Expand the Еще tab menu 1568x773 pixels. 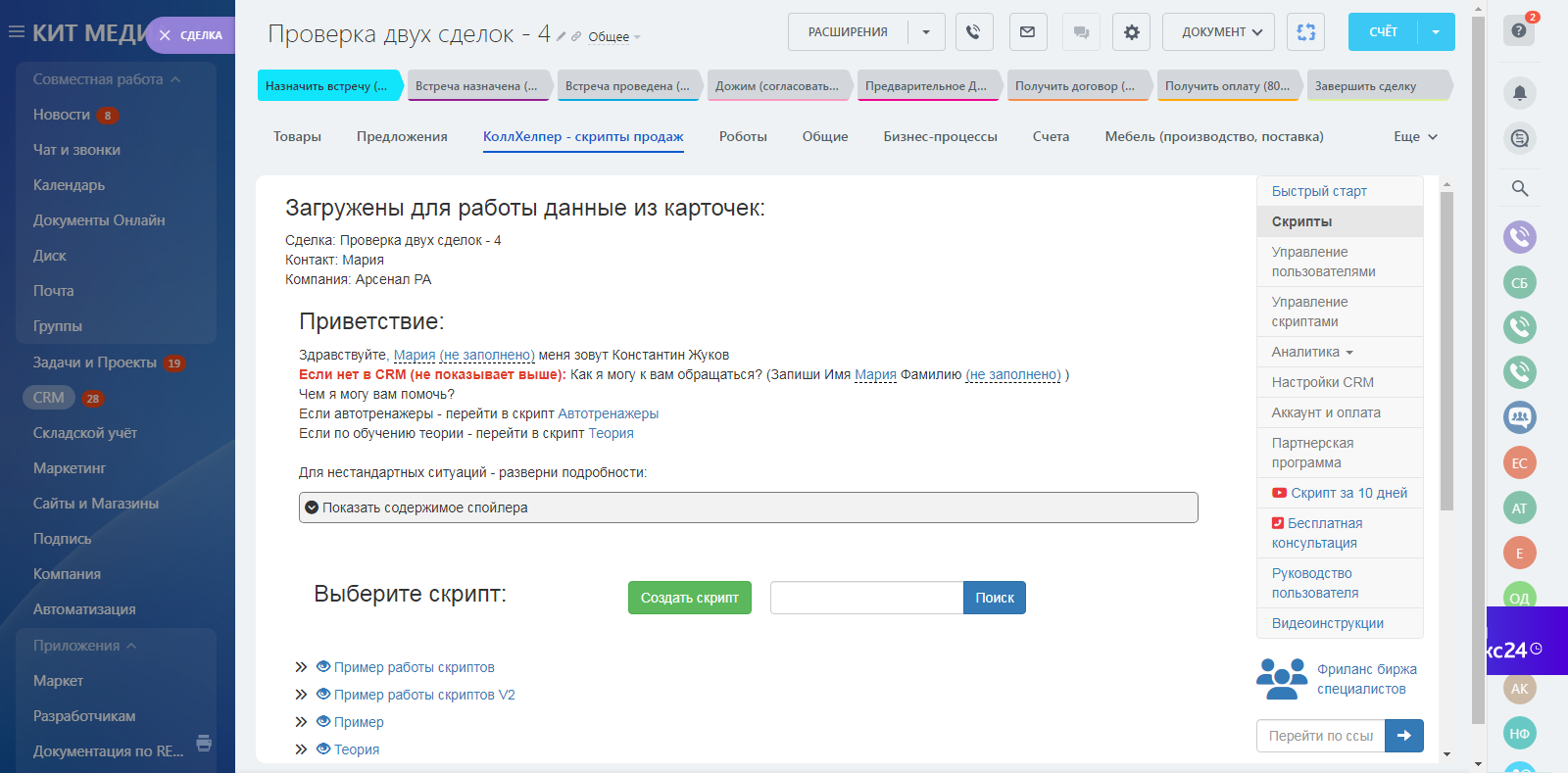point(1415,137)
